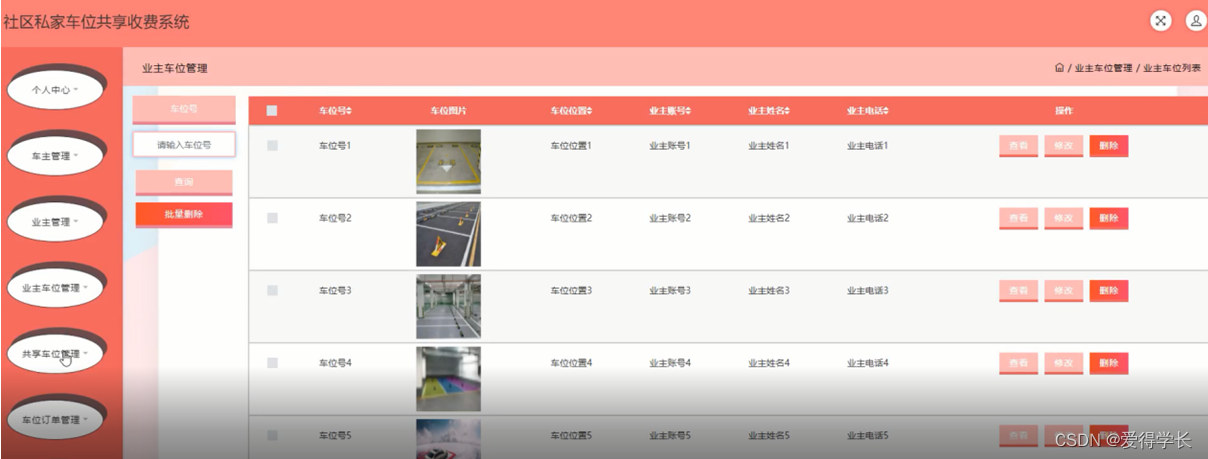This screenshot has height=459, width=1208.
Task: Click 查看 button for 车位号3
Action: 1018,291
